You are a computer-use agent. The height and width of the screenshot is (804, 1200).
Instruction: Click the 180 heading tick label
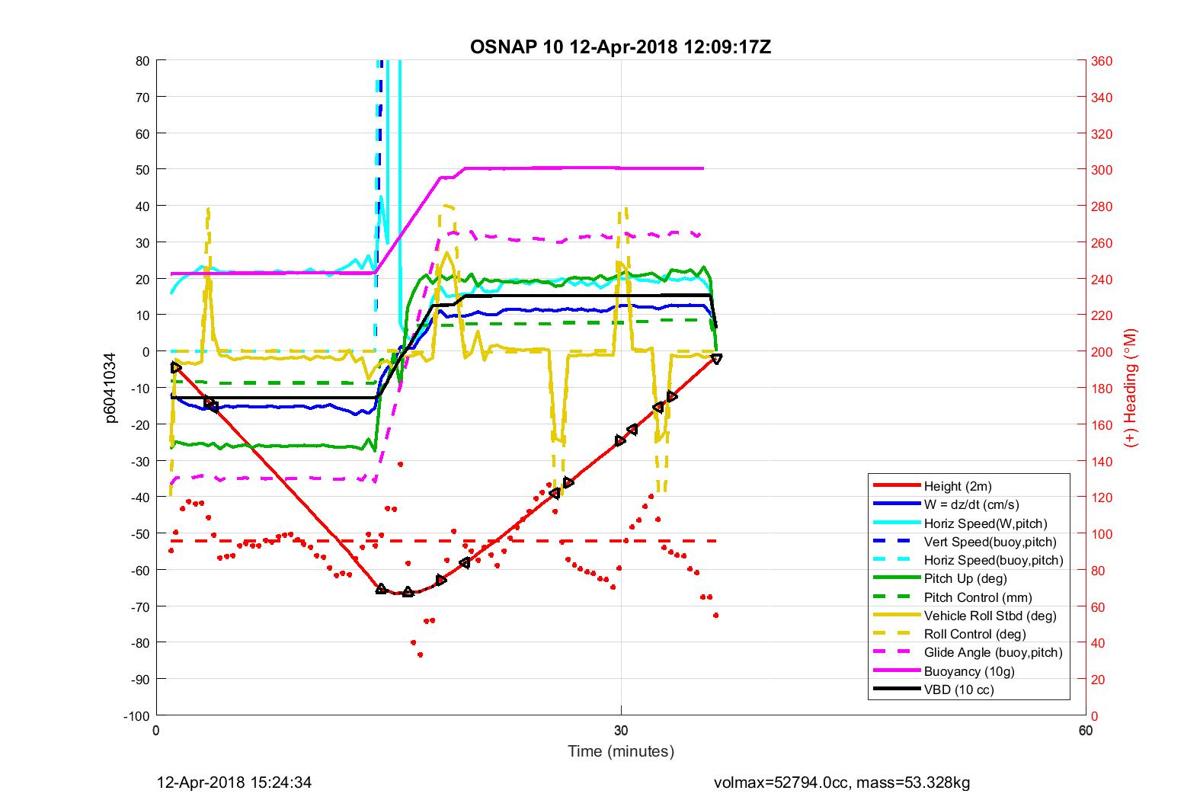1103,388
